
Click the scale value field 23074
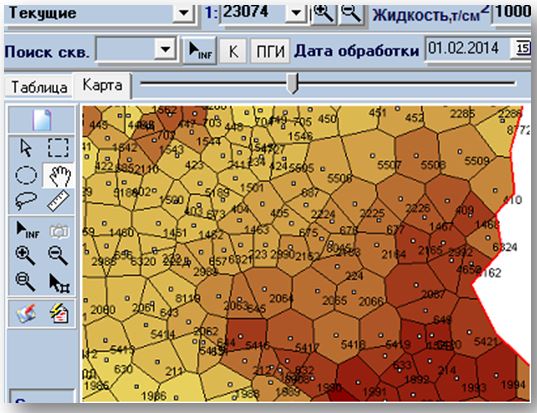tap(253, 13)
